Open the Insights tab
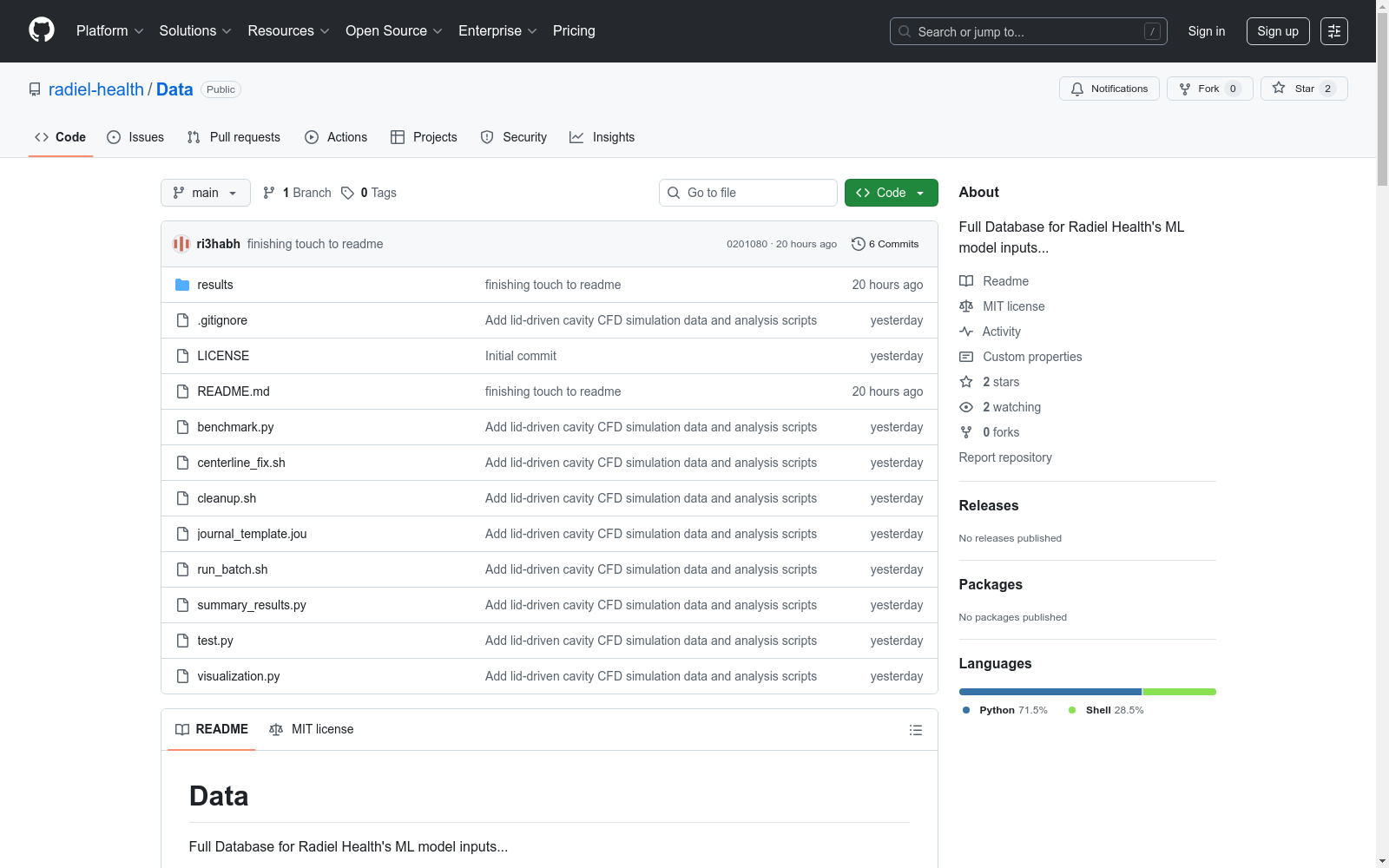Viewport: 1389px width, 868px height. click(x=602, y=137)
